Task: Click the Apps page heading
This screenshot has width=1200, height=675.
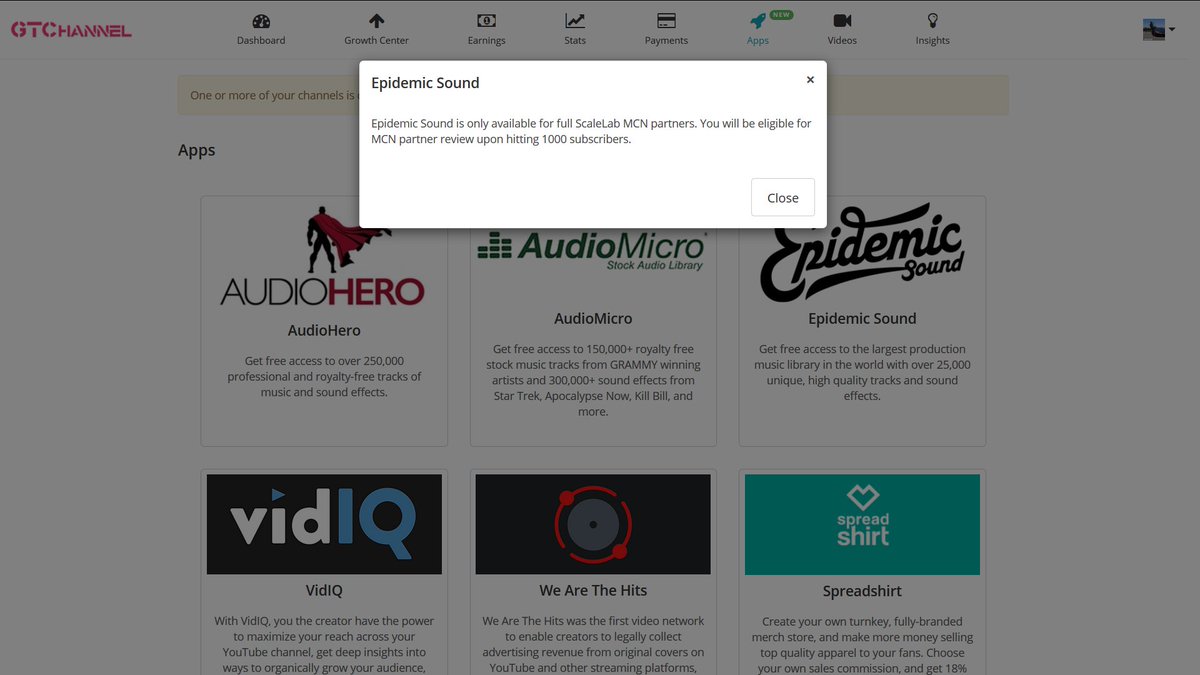Action: [x=197, y=150]
